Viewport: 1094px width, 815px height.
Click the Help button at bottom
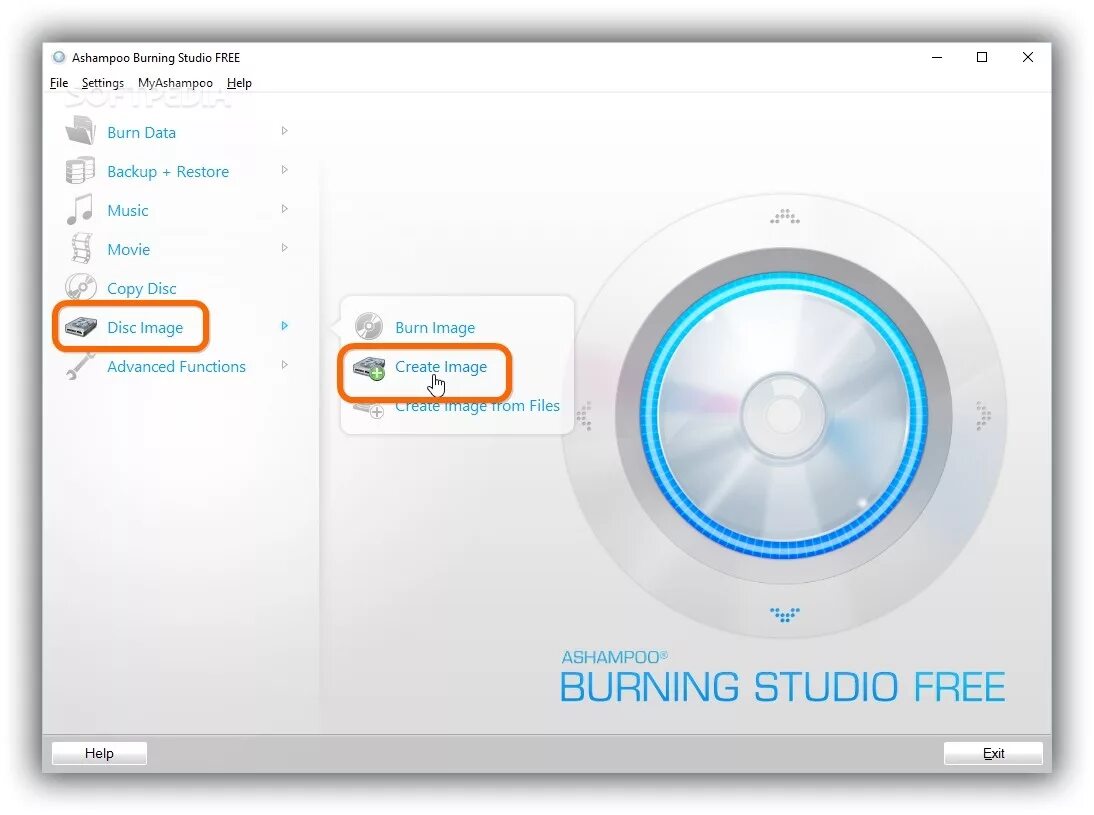(99, 753)
